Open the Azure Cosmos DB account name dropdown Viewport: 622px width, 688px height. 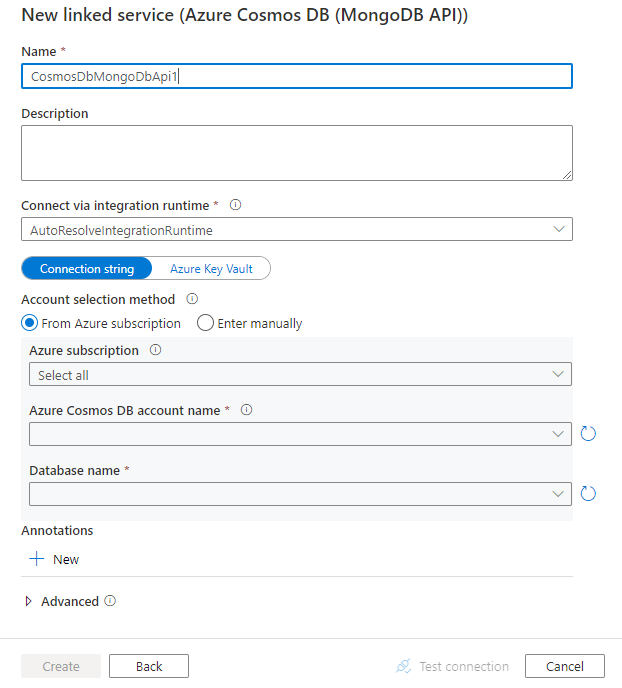(x=300, y=434)
